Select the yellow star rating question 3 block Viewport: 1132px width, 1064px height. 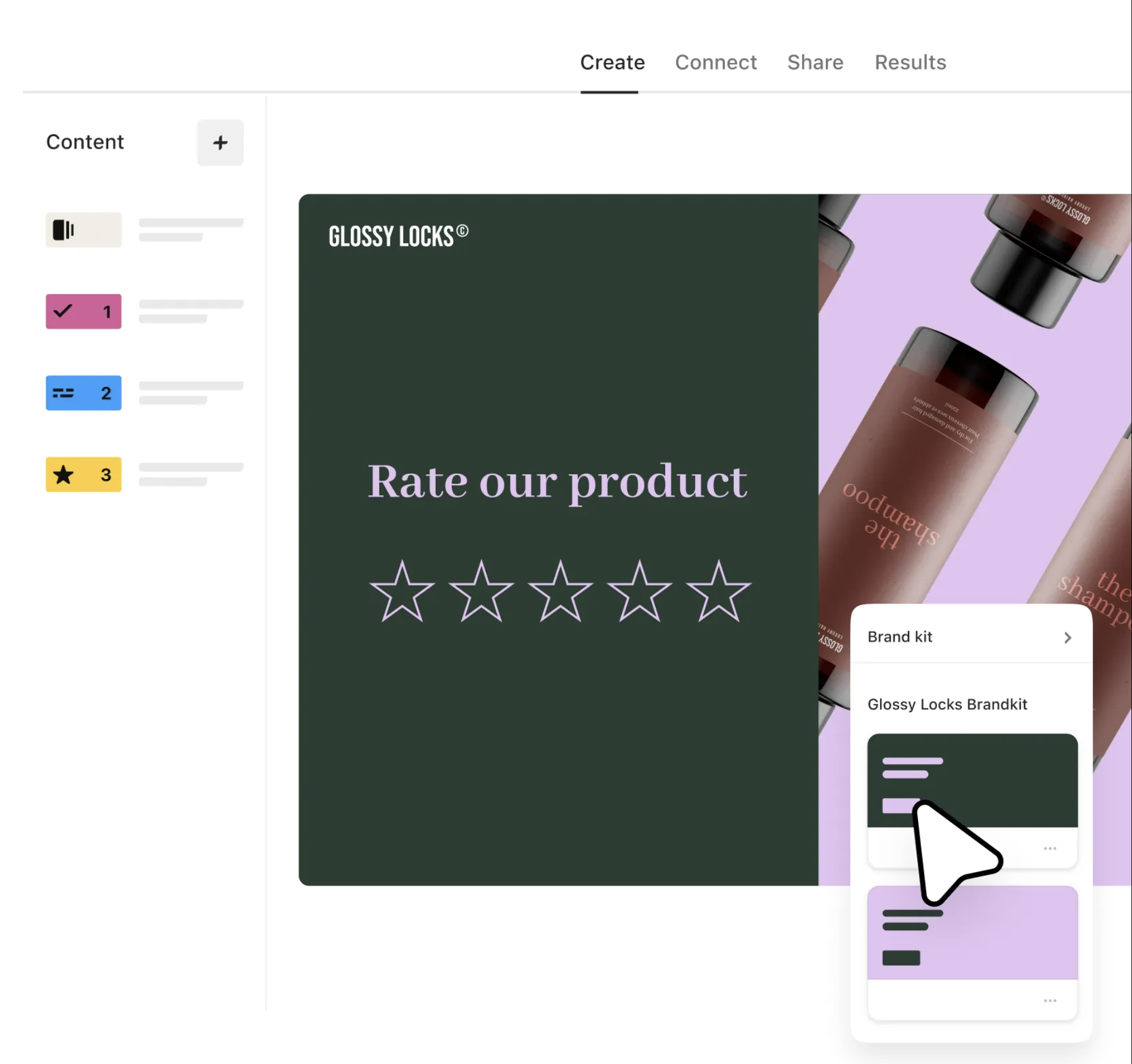point(83,474)
